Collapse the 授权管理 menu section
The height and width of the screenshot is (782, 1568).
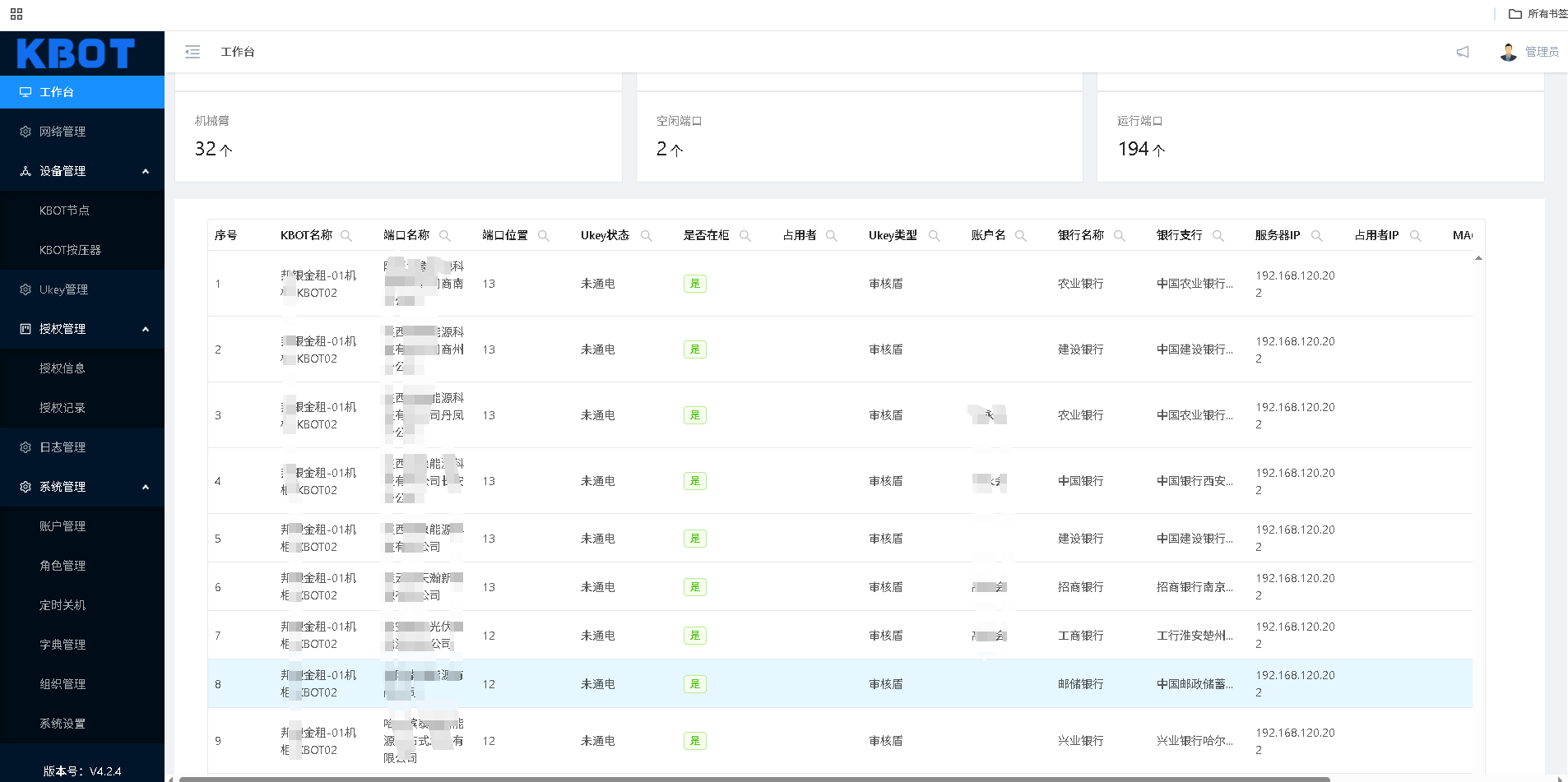(x=146, y=329)
